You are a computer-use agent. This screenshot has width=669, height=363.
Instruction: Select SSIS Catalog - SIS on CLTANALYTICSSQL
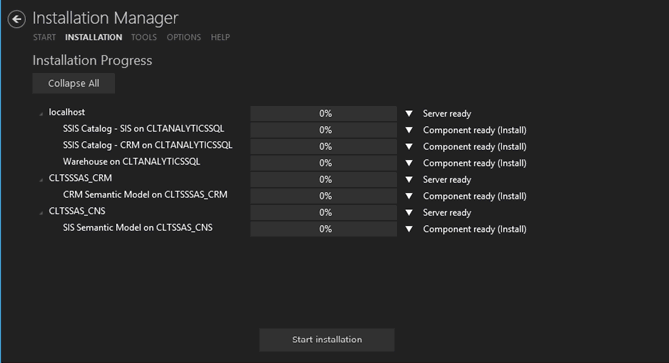143,128
